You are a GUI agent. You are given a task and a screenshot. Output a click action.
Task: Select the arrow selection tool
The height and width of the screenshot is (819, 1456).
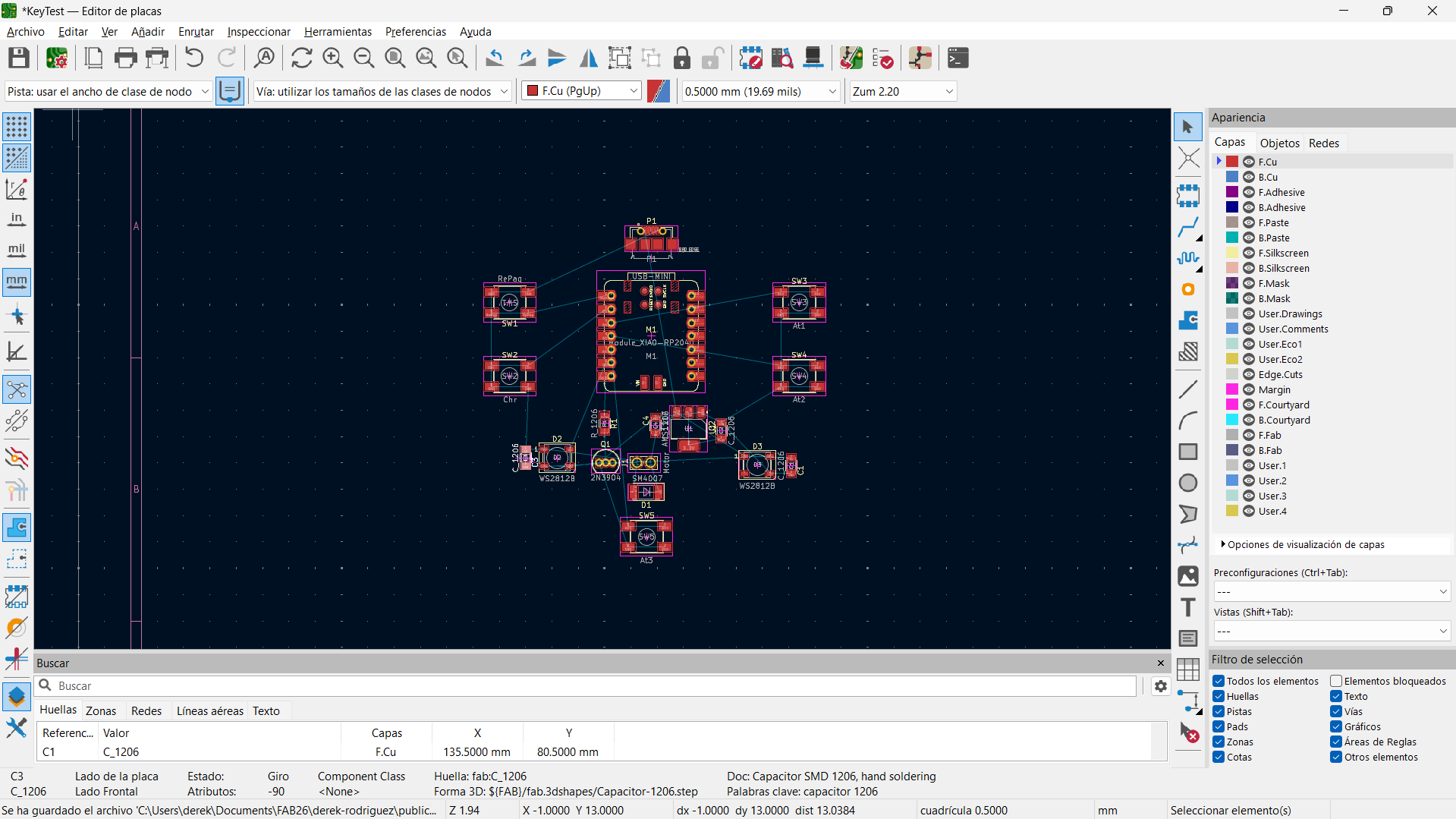coord(1188,127)
